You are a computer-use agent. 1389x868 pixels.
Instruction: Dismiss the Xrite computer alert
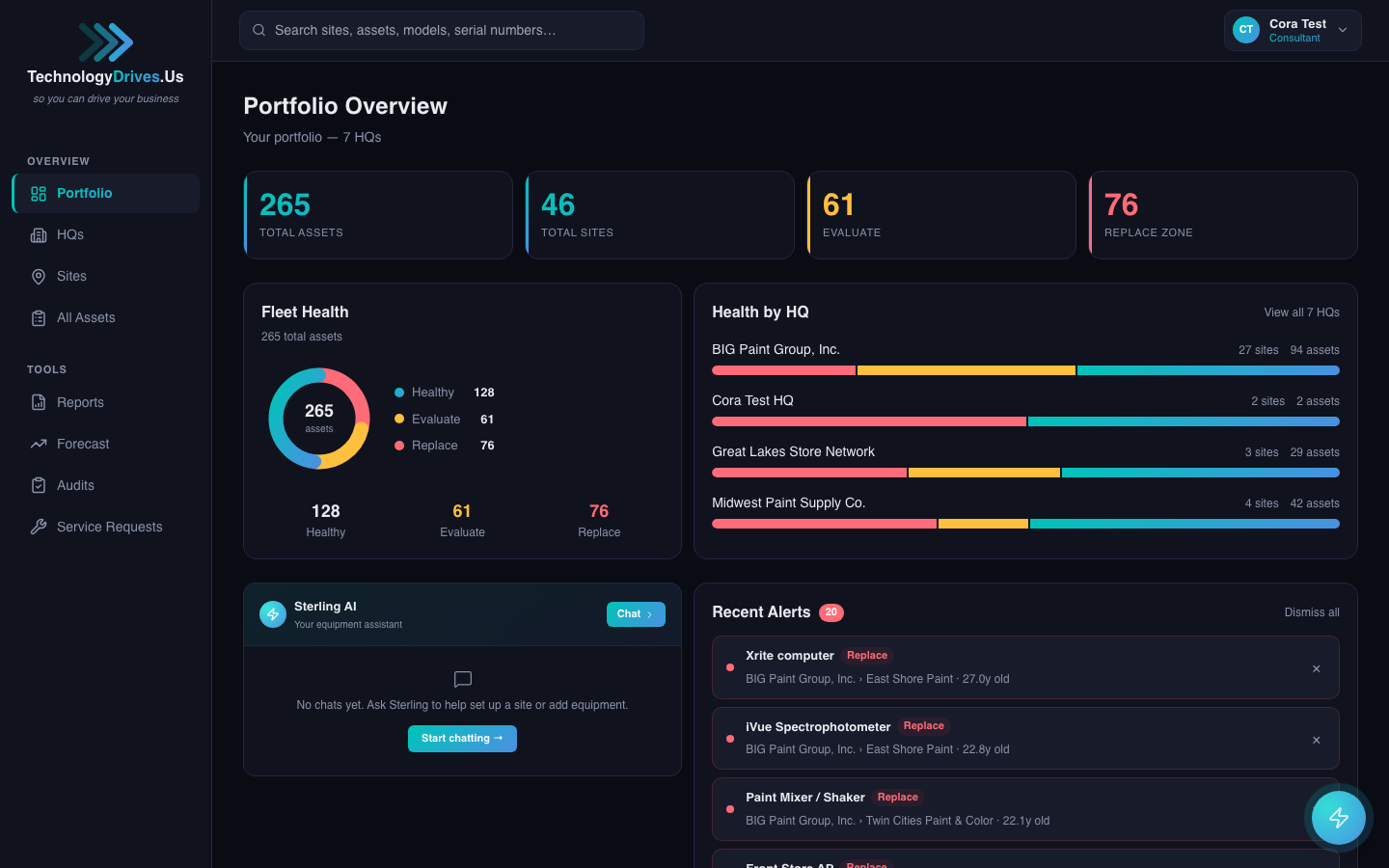pyautogui.click(x=1316, y=668)
